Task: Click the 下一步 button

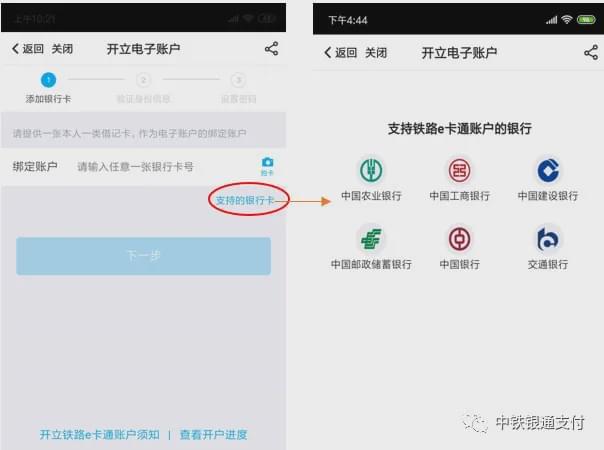Action: [143, 256]
